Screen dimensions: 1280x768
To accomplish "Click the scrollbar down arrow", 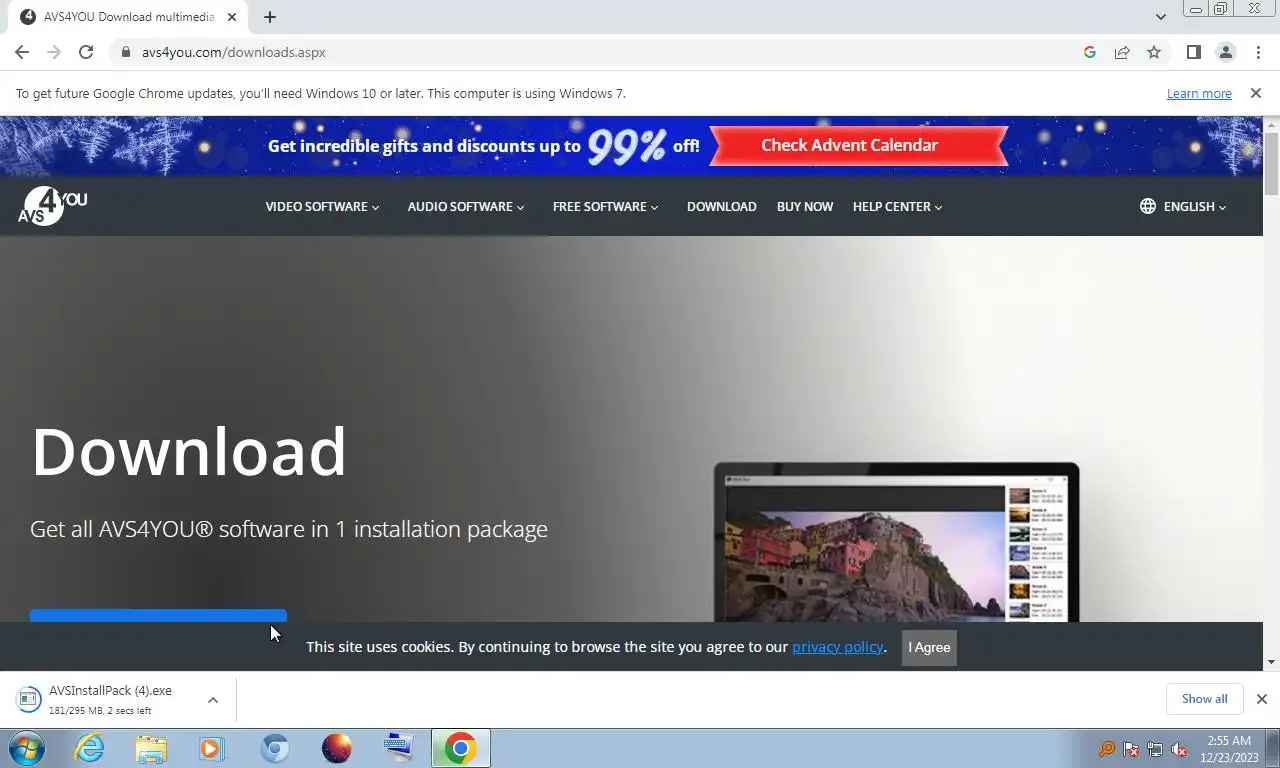I will [1271, 662].
